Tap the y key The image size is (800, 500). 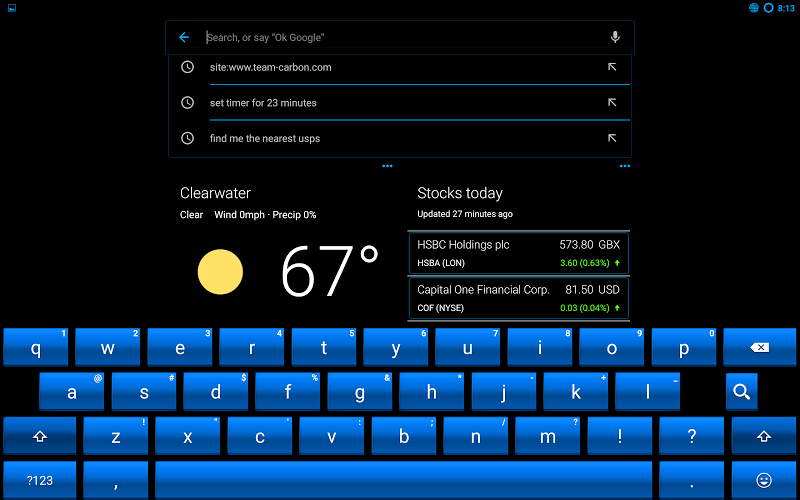click(396, 347)
